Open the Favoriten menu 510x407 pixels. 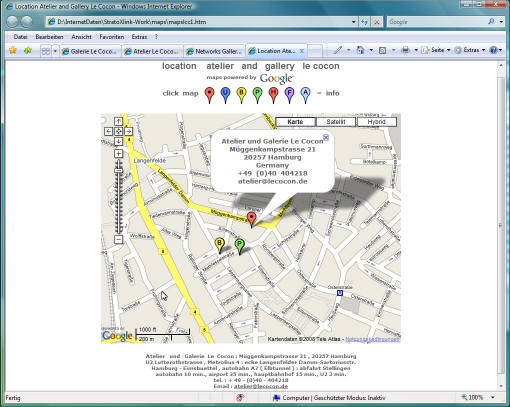pyautogui.click(x=112, y=37)
